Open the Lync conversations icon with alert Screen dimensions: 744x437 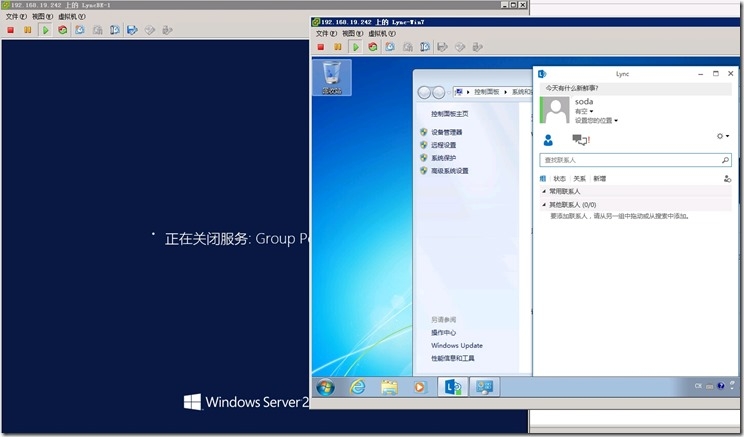pyautogui.click(x=581, y=139)
